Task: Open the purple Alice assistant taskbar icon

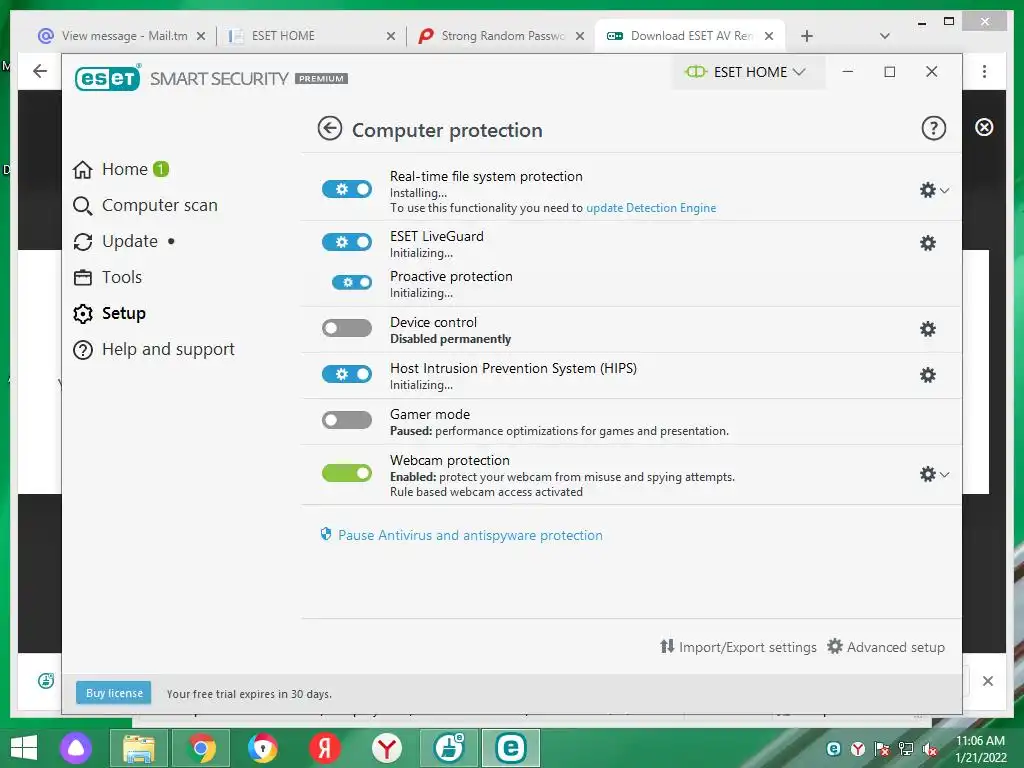Action: tap(76, 748)
